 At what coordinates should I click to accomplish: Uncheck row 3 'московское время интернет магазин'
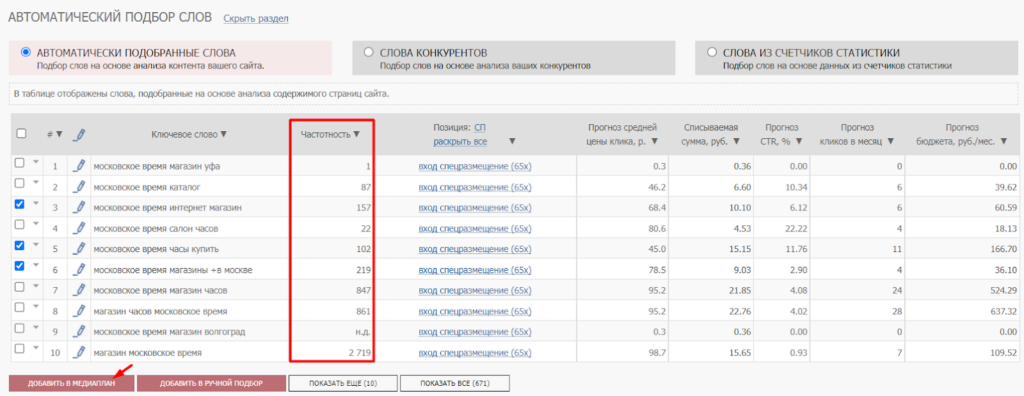click(20, 205)
